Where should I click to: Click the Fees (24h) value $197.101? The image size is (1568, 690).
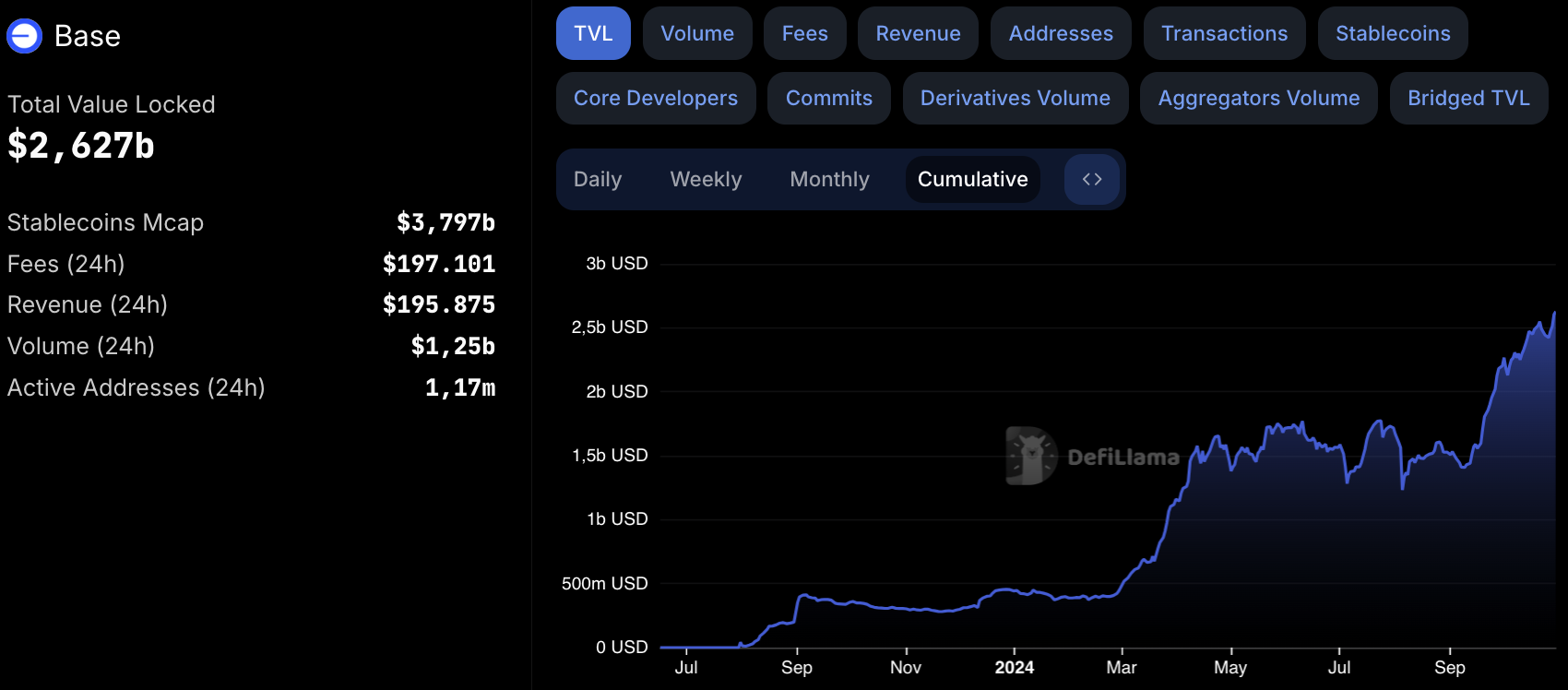tap(439, 264)
